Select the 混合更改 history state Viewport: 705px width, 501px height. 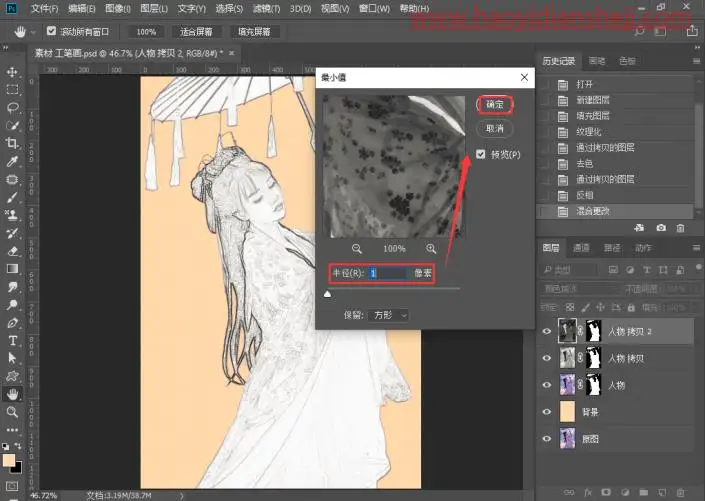point(615,211)
